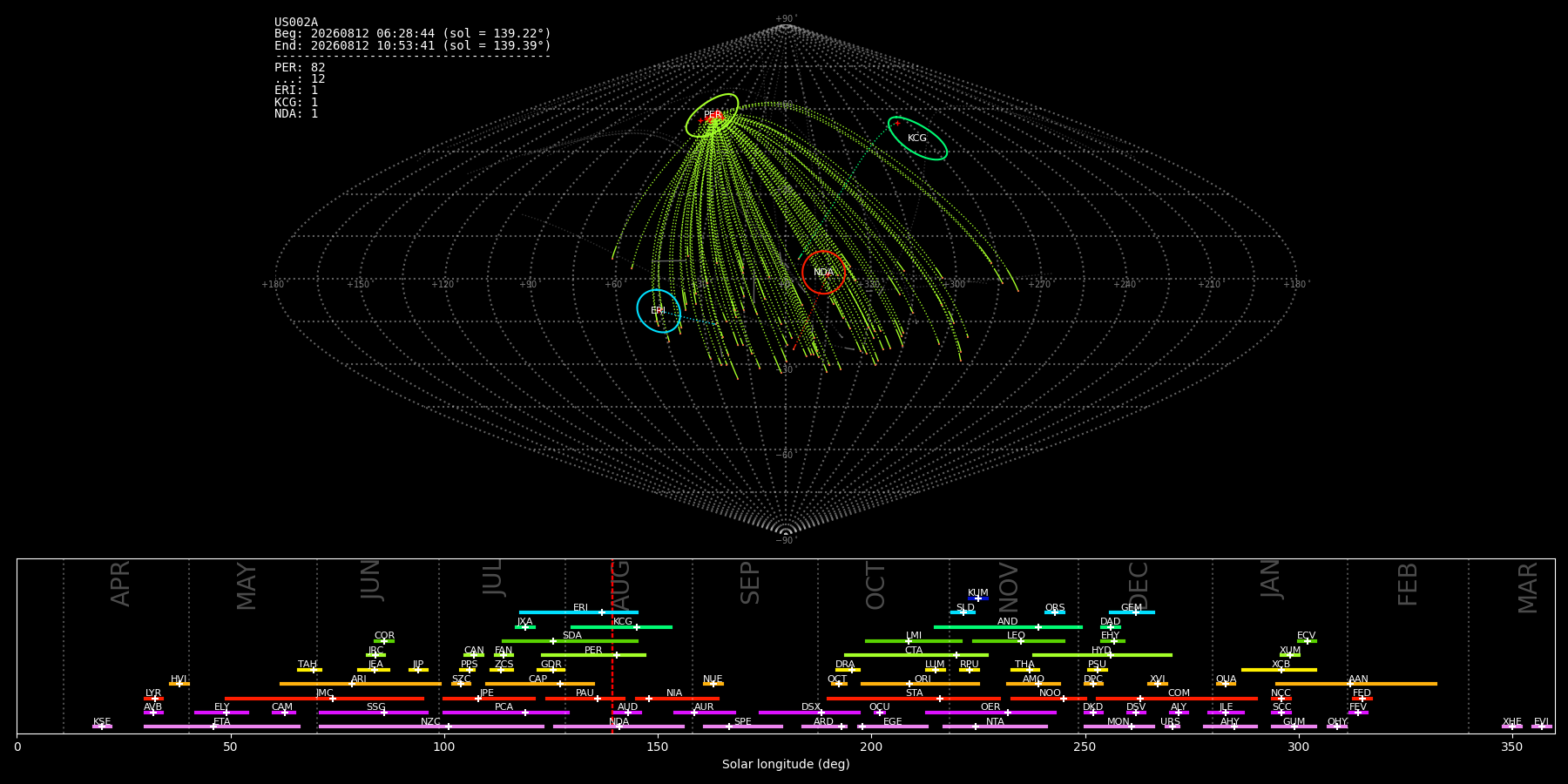Click the QUA shower bar in January

coord(1226,684)
